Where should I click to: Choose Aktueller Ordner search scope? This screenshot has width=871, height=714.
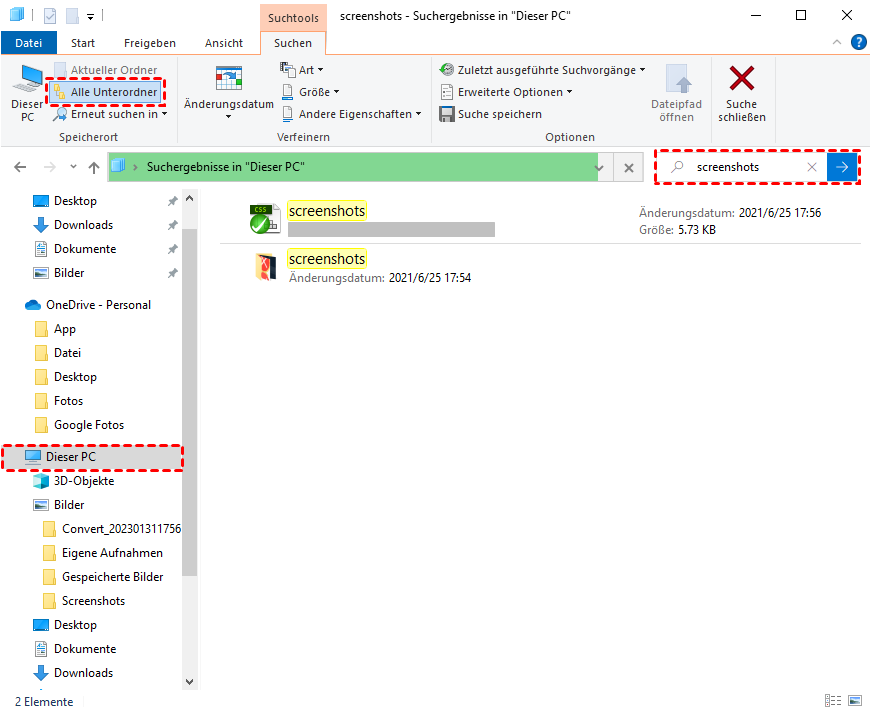[106, 70]
